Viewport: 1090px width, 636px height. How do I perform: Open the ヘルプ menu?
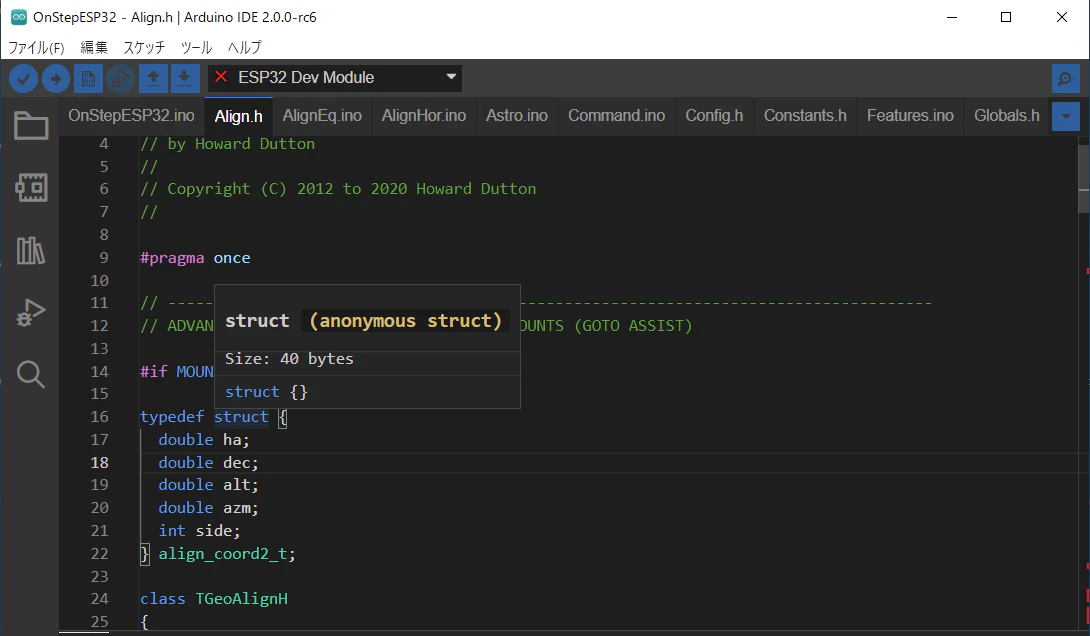[x=245, y=47]
